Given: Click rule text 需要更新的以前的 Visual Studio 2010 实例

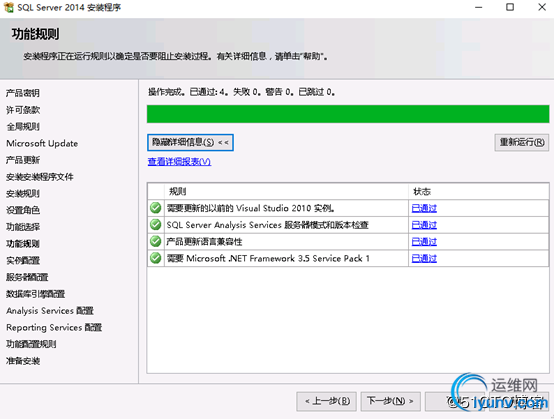Looking at the screenshot, I should [251, 208].
